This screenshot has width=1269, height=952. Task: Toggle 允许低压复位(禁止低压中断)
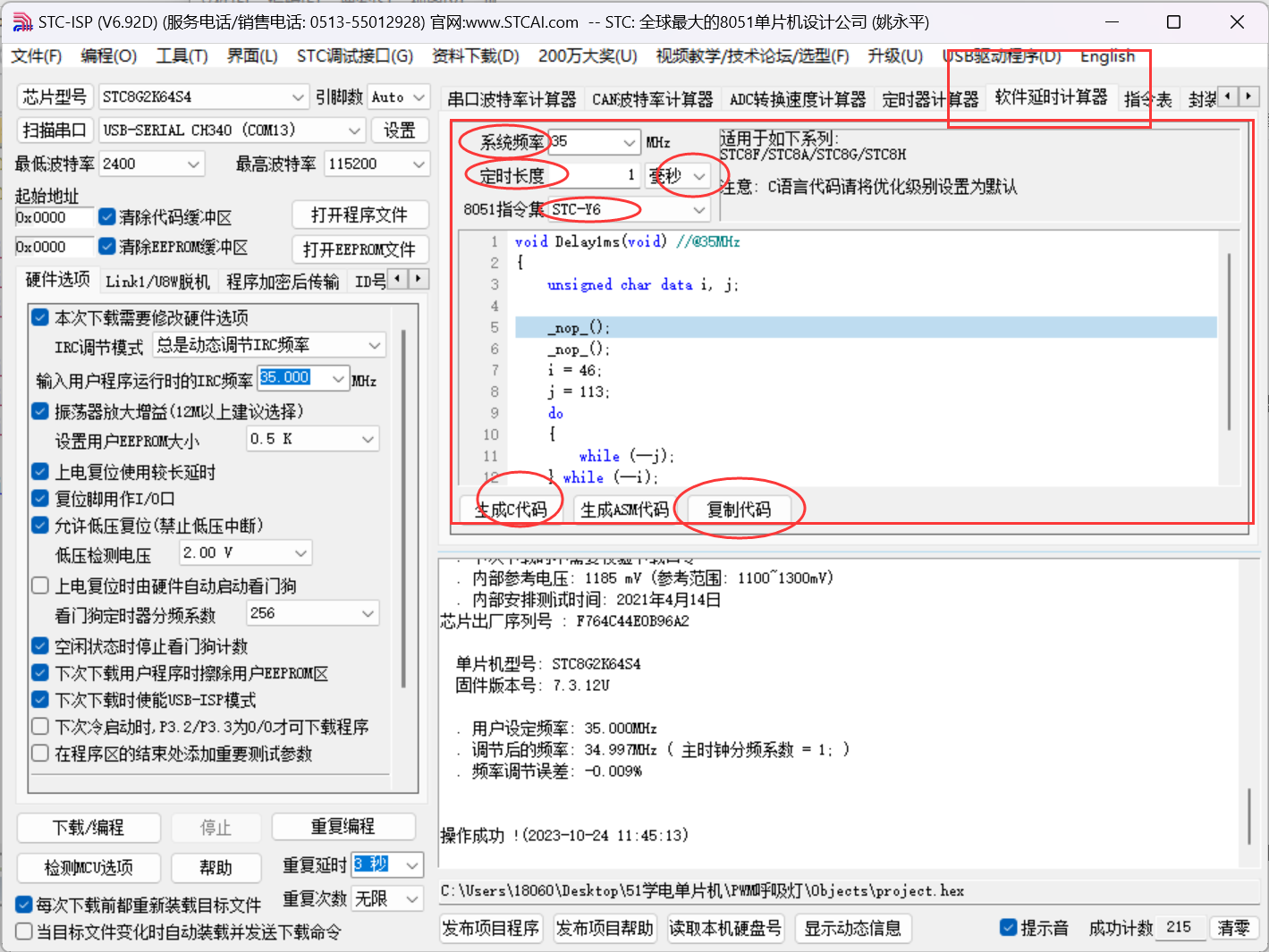[x=40, y=525]
